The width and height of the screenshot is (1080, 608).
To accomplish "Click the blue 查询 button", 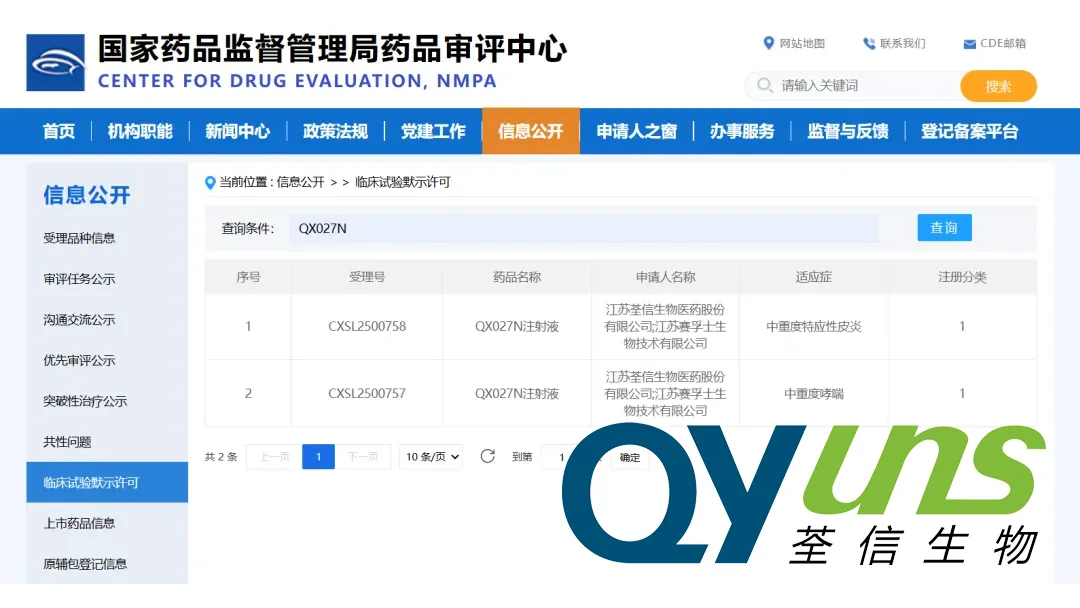I will [944, 228].
